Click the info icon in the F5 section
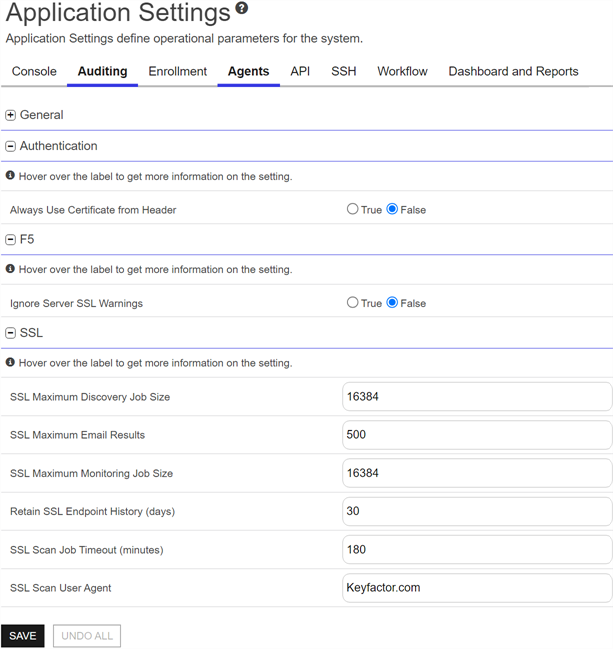 click(x=10, y=269)
